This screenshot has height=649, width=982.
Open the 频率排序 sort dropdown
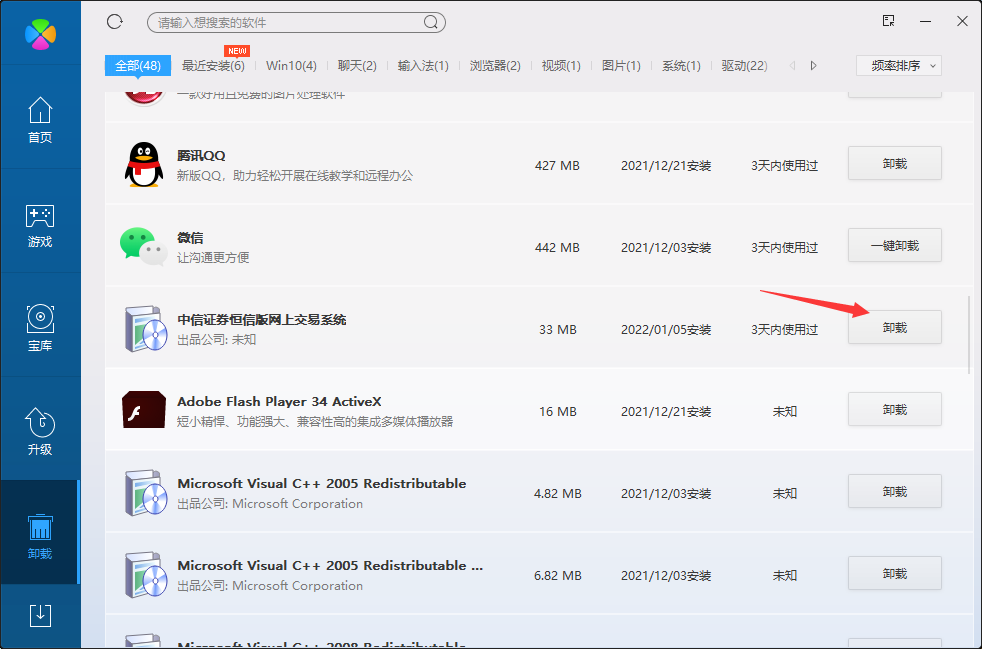tap(899, 66)
